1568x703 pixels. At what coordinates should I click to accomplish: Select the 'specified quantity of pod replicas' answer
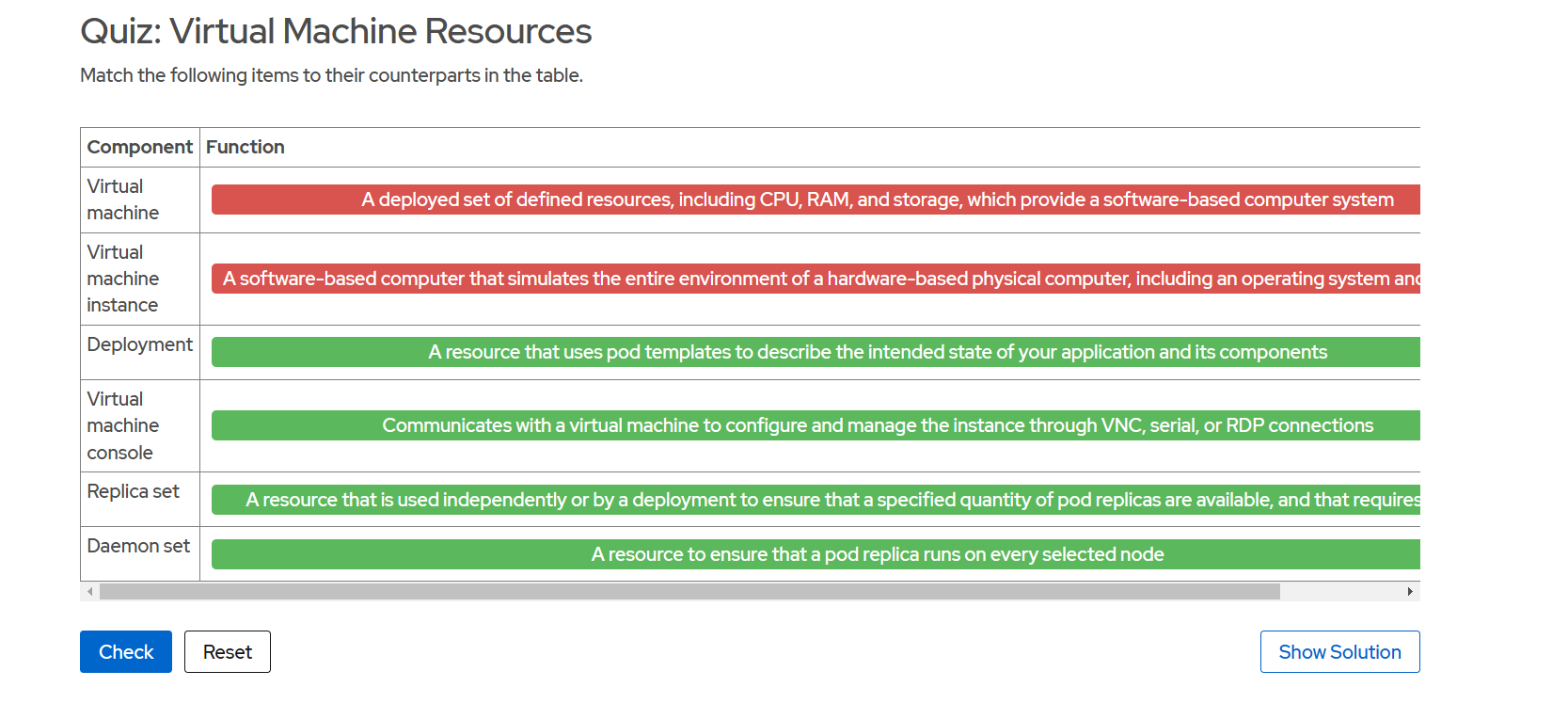pyautogui.click(x=815, y=500)
